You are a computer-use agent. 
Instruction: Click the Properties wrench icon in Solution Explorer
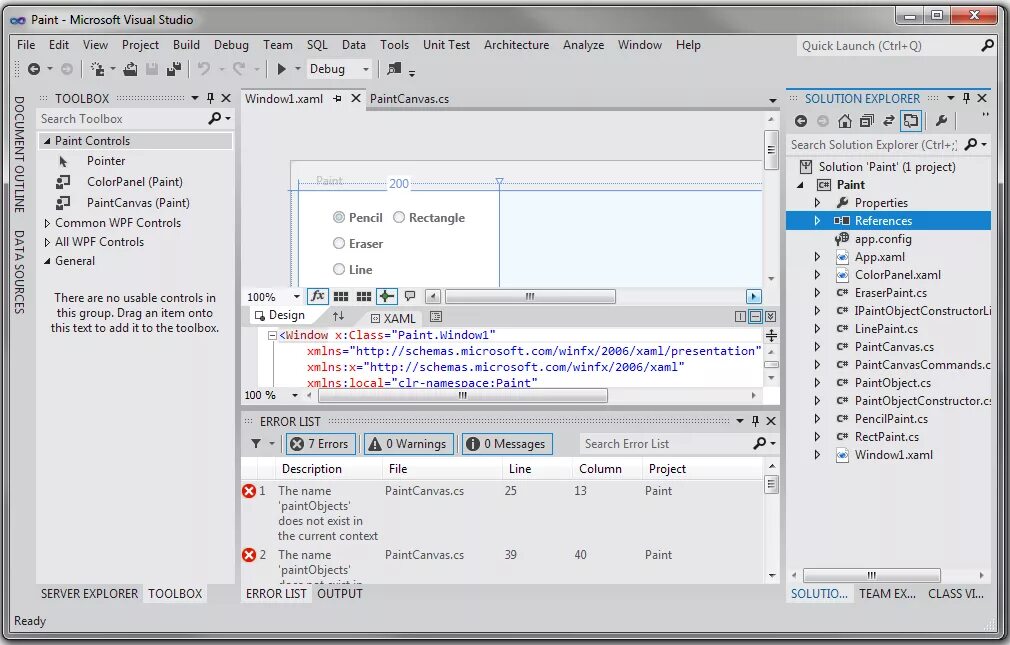(x=941, y=120)
